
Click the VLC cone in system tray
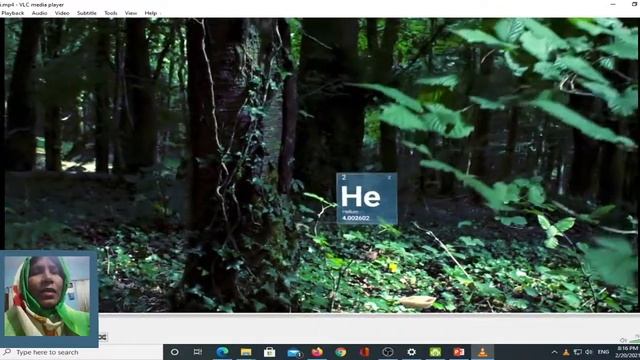click(566, 352)
